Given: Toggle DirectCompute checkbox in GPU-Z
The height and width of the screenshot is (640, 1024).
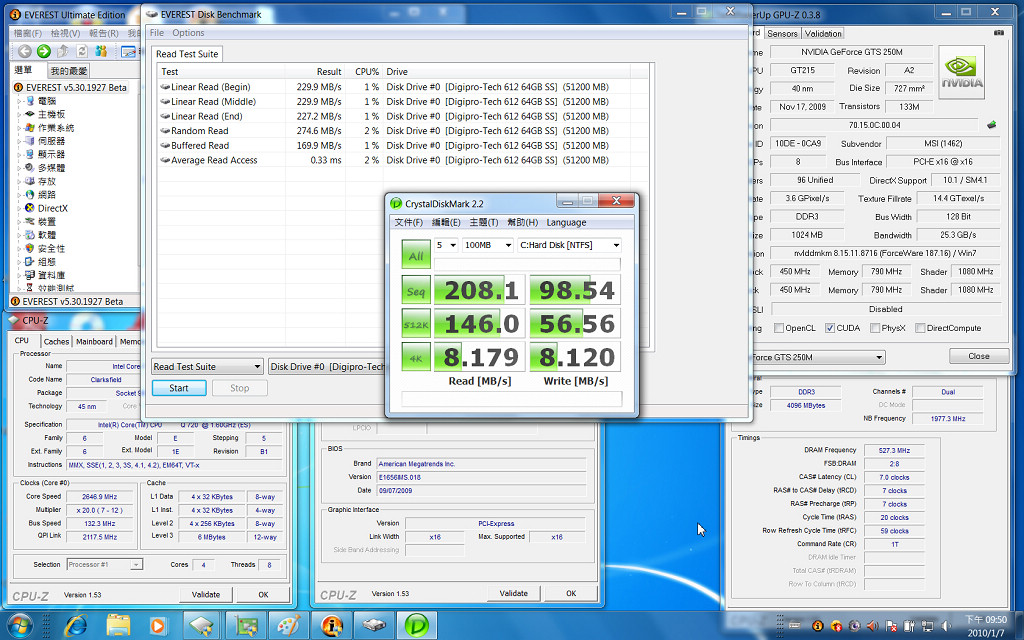Looking at the screenshot, I should [920, 328].
